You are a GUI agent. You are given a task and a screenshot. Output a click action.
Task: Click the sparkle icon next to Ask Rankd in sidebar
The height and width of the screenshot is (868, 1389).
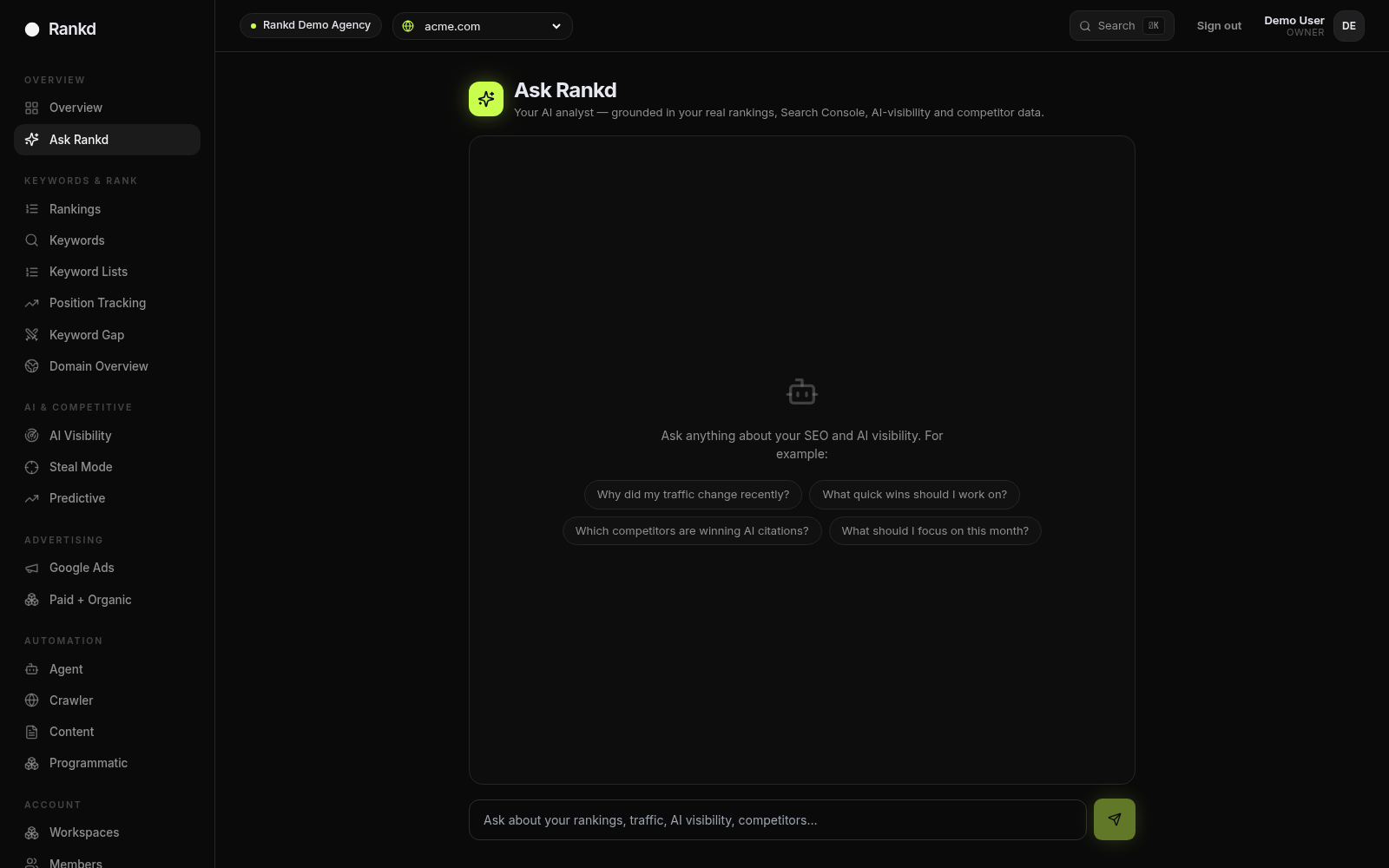coord(32,140)
